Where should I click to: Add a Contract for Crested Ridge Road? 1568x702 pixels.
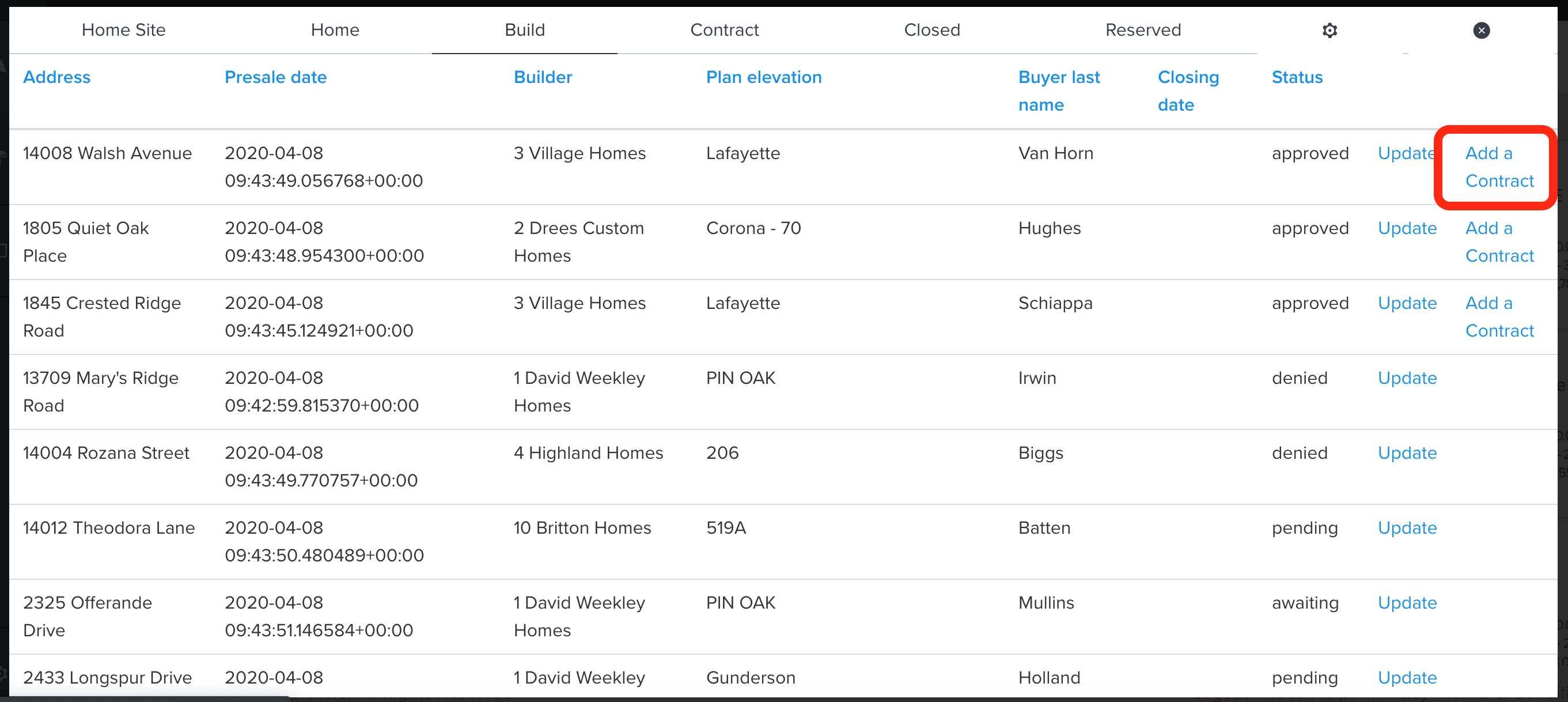(1499, 316)
